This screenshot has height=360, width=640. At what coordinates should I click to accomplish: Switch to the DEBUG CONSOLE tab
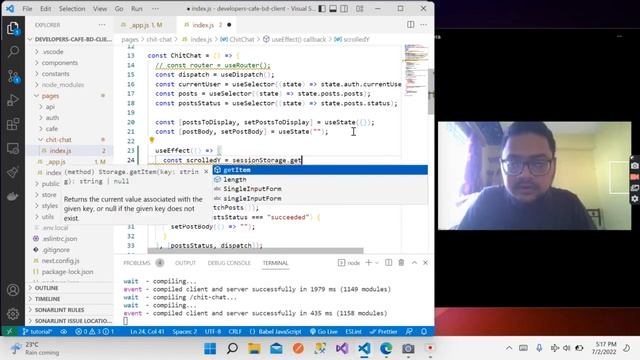point(229,263)
